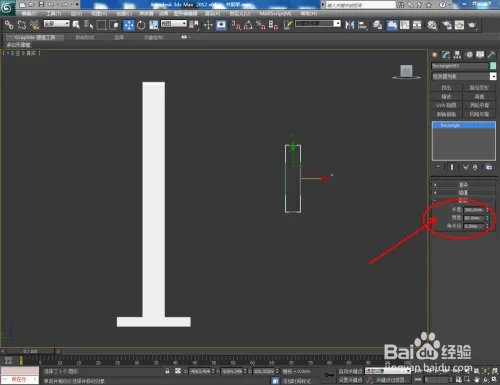Click the Render Production teapot icon

472,25
